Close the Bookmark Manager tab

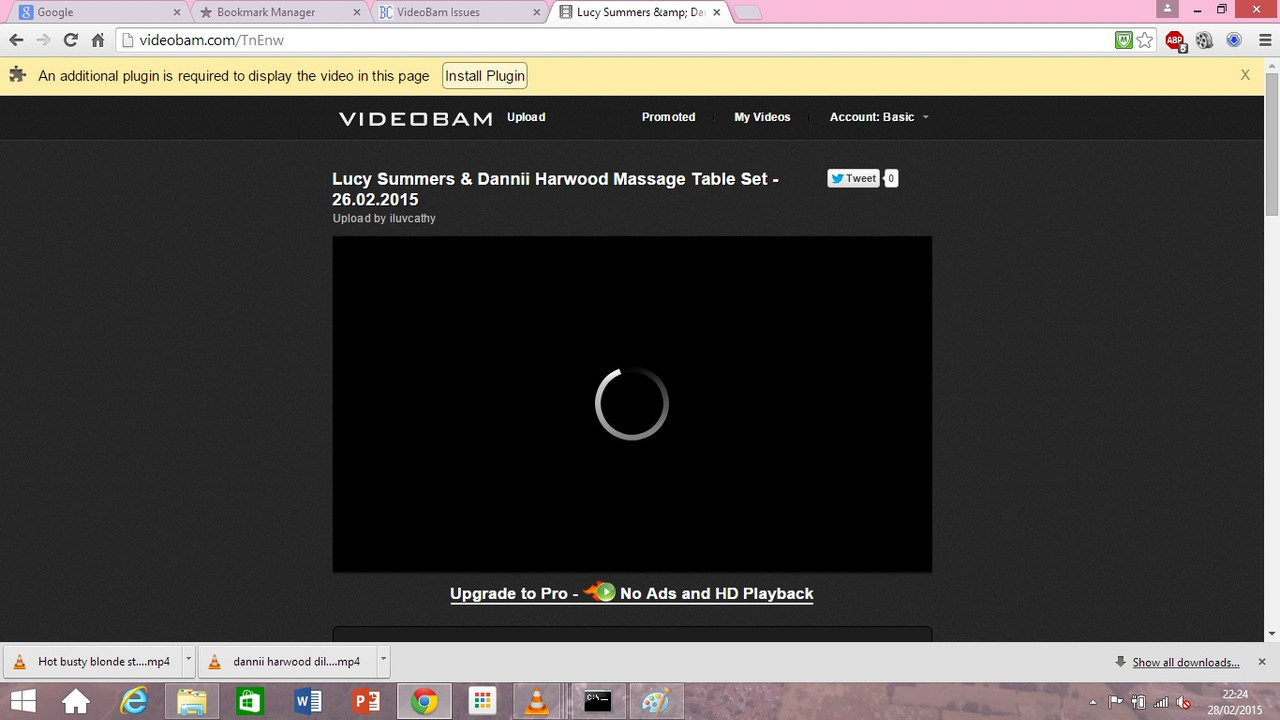pyautogui.click(x=357, y=12)
